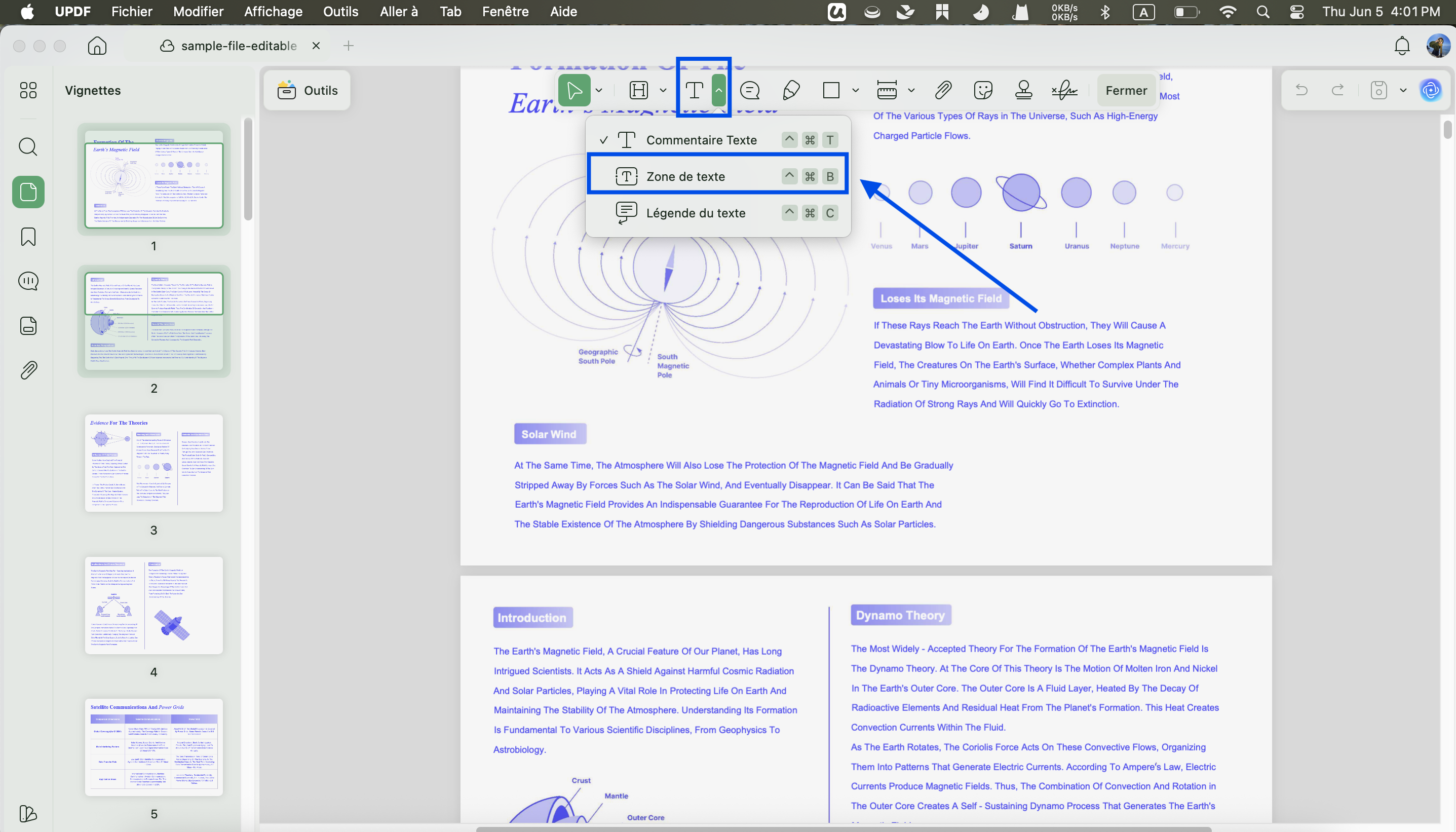Open the save options dropdown arrow
Viewport: 1456px width, 832px height.
1403,90
